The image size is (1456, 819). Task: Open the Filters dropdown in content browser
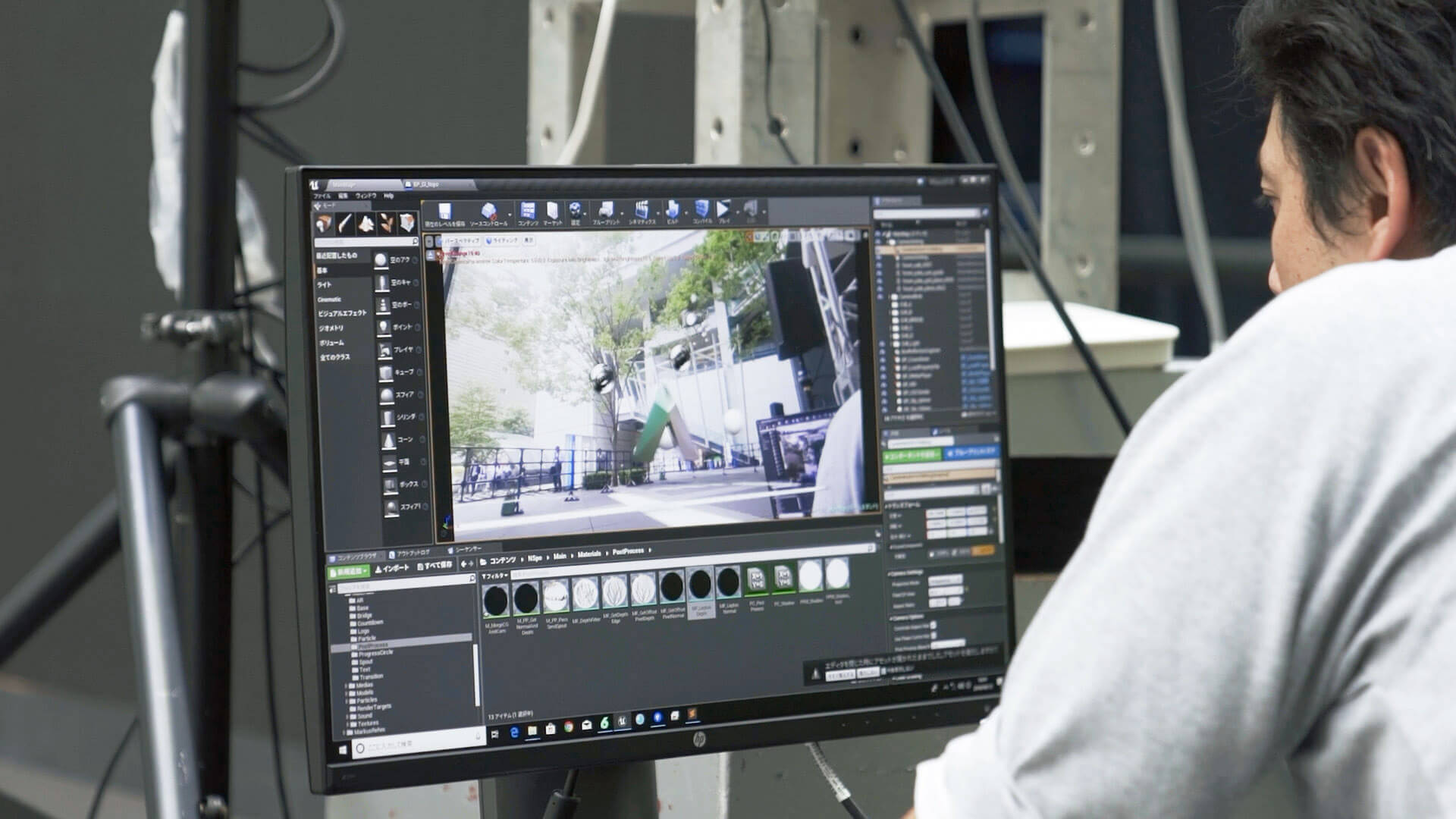coord(496,576)
